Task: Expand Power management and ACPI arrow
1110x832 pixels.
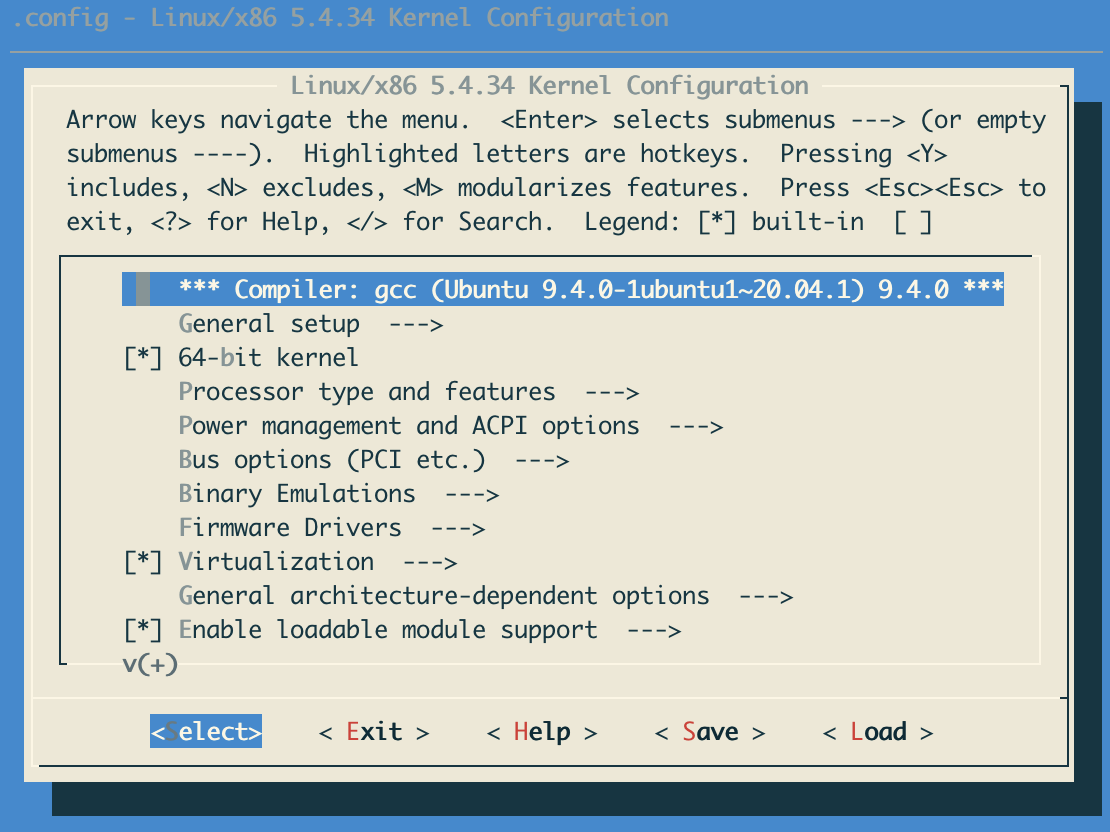Action: pos(695,426)
